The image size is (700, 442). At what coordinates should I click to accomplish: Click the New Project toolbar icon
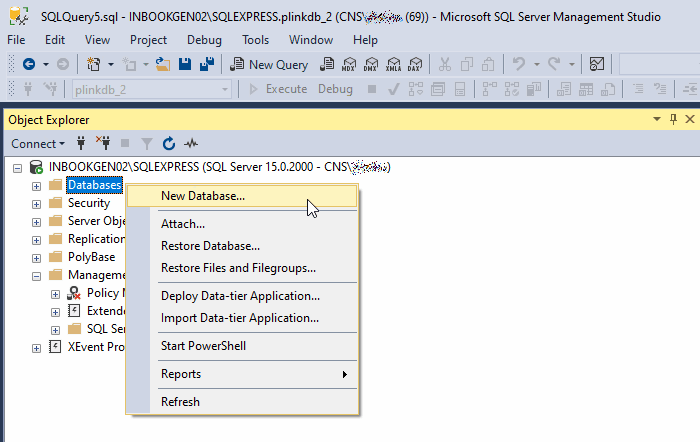pyautogui.click(x=94, y=65)
